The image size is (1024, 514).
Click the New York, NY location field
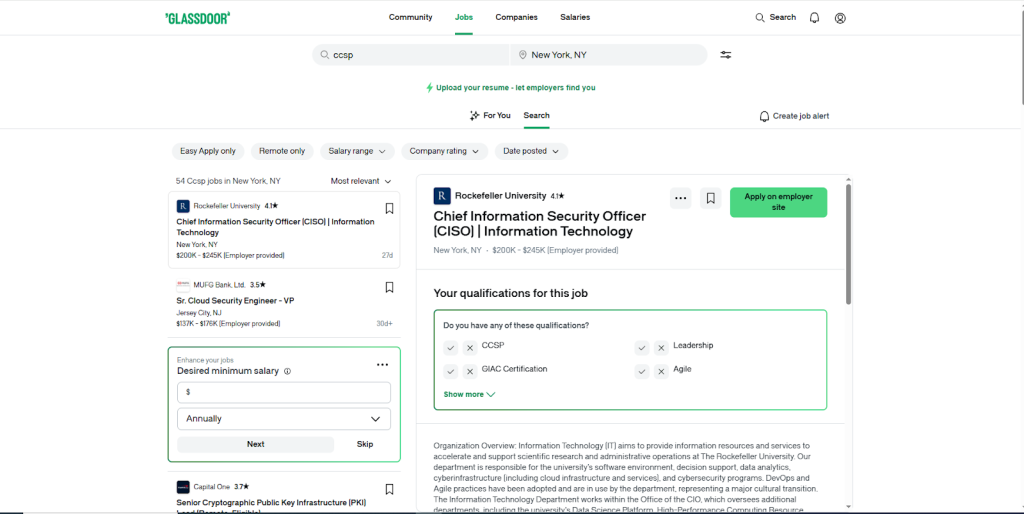coord(609,55)
